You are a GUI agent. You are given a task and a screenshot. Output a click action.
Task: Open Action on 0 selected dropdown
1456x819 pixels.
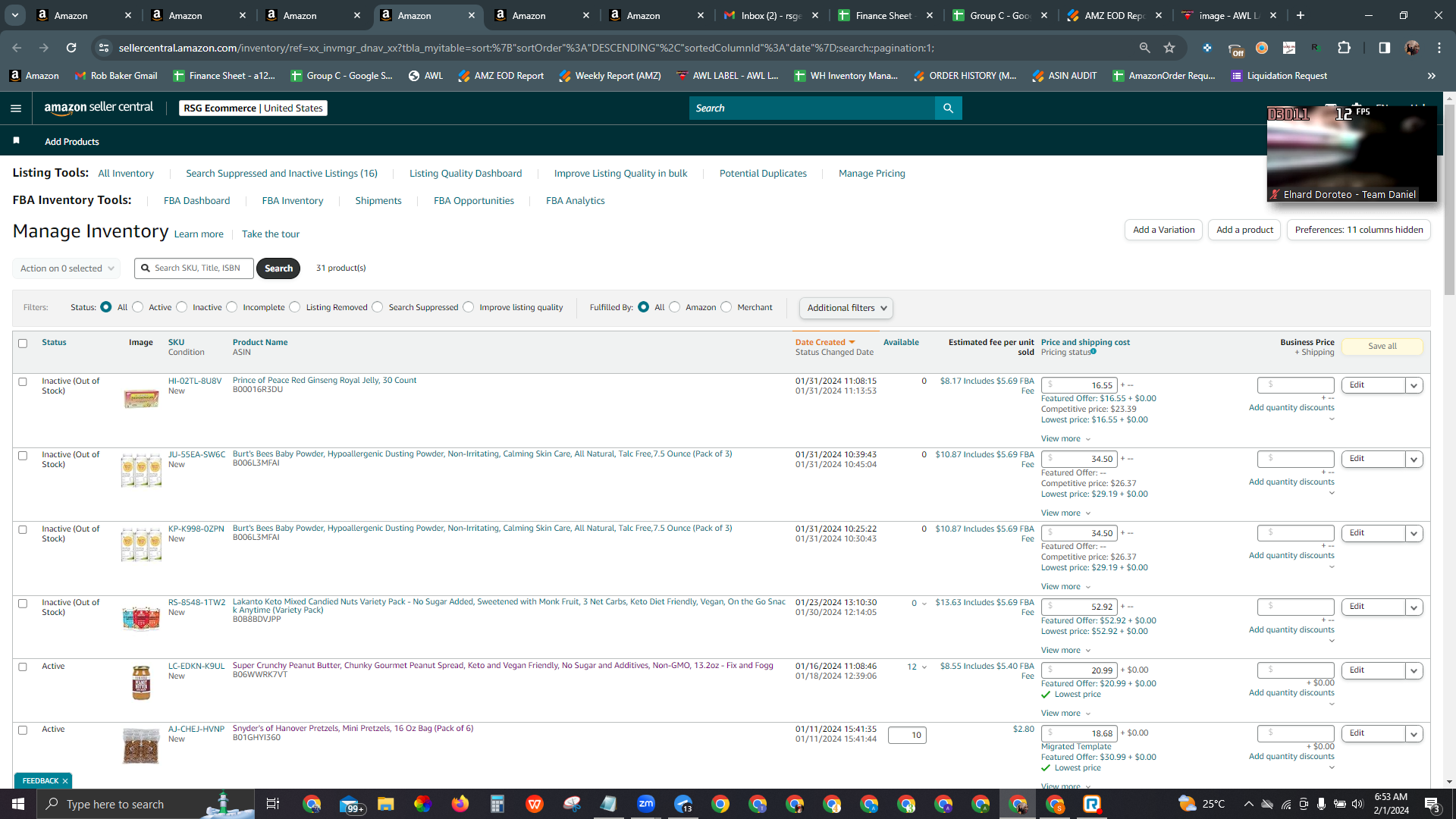(x=66, y=268)
